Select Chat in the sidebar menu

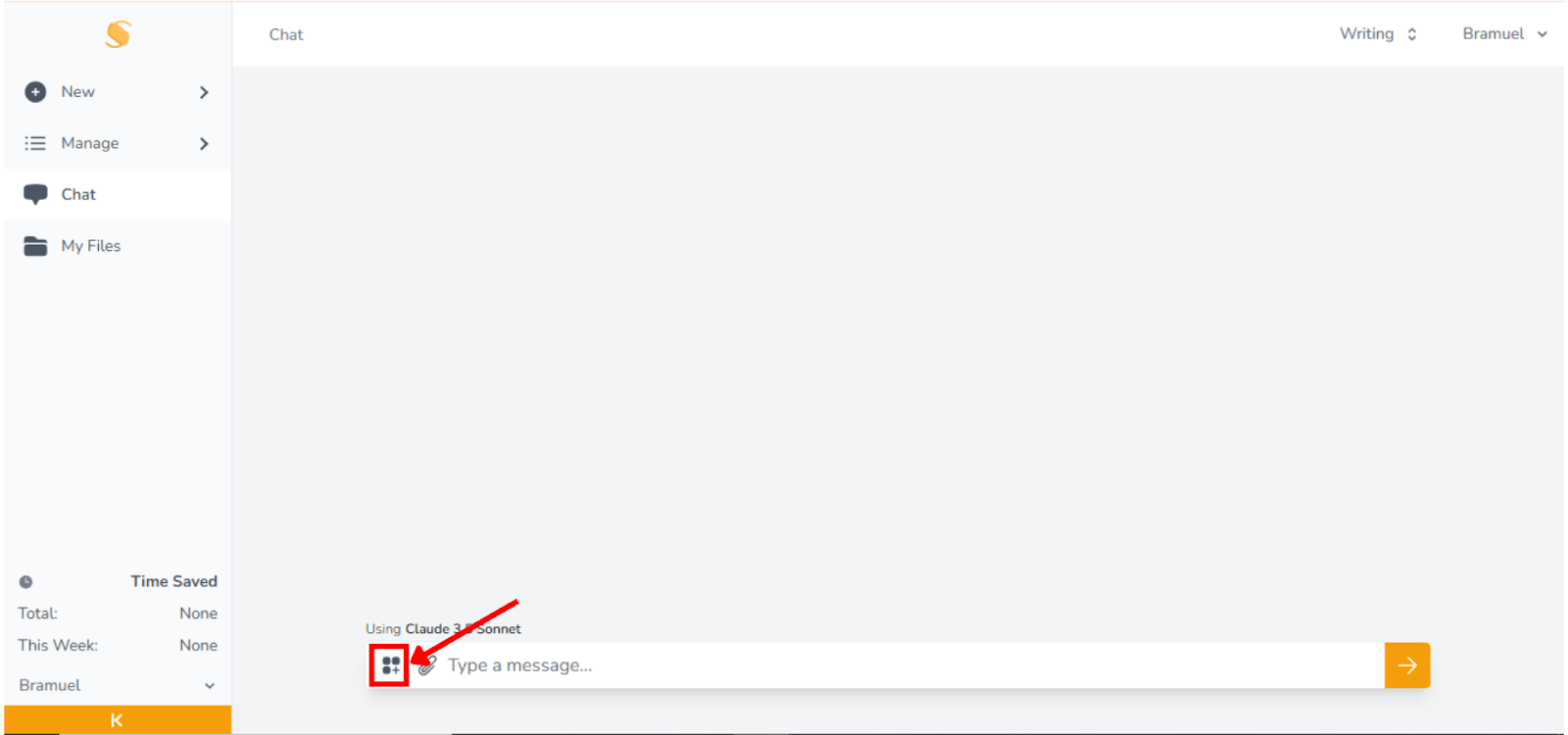118,194
